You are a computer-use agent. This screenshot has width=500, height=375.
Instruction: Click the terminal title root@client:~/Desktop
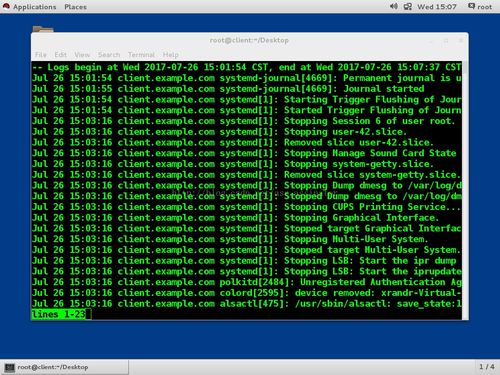[249, 40]
